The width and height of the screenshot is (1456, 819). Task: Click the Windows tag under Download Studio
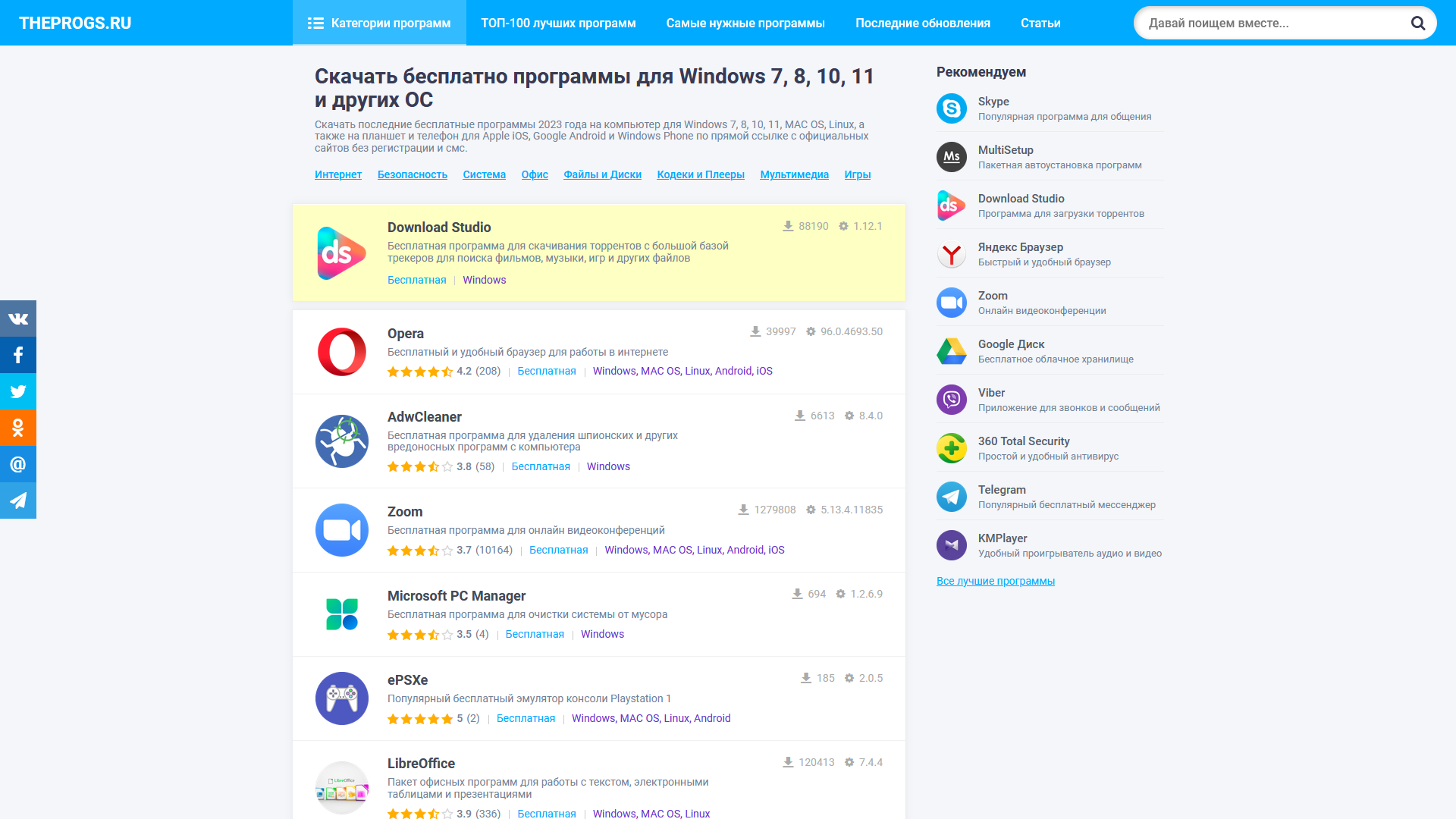point(485,280)
